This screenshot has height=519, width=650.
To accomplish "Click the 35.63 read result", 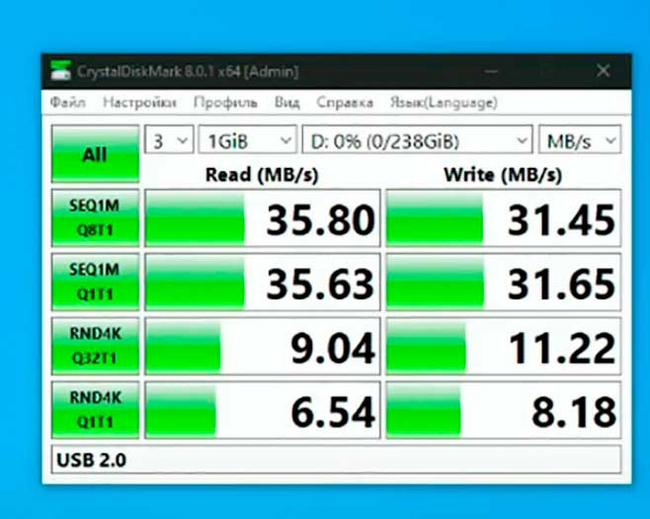I will coord(262,282).
